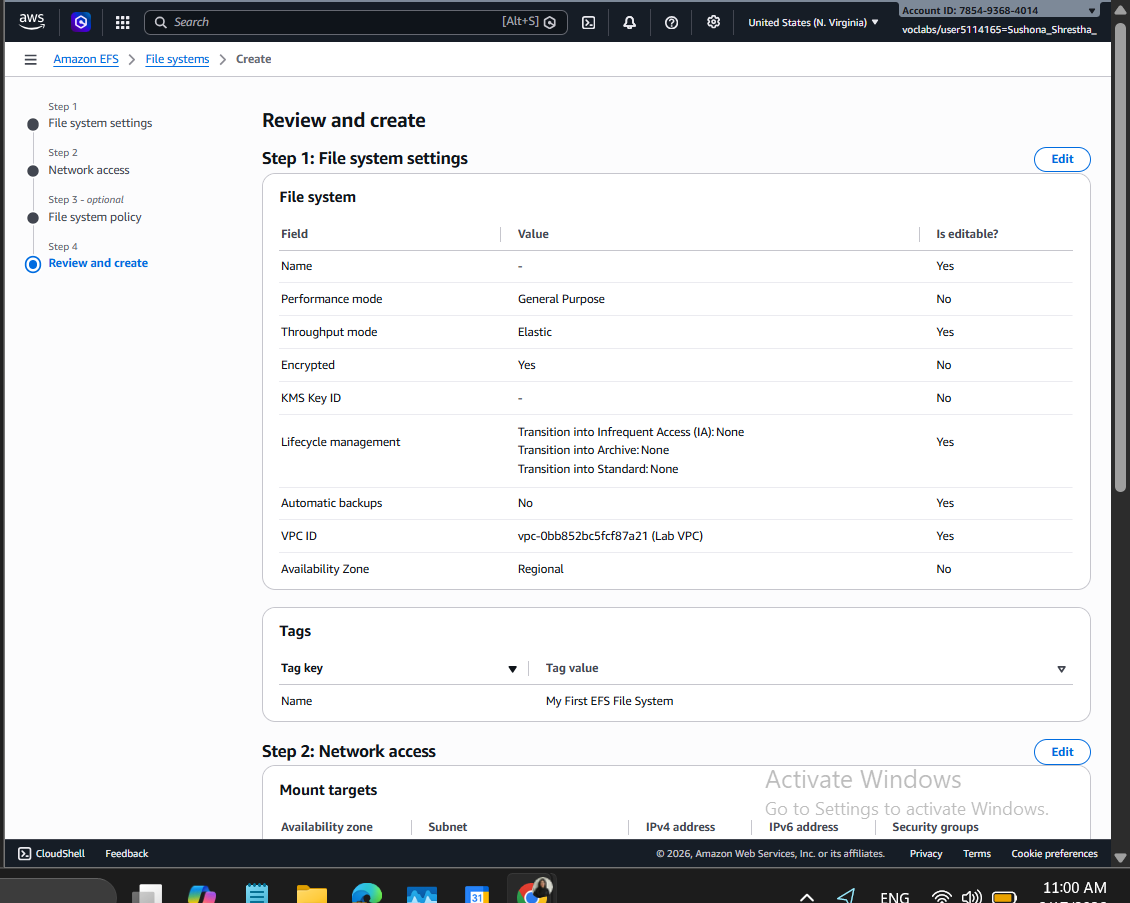Image resolution: width=1130 pixels, height=903 pixels.
Task: Click the ENG language indicator
Action: pyautogui.click(x=894, y=897)
